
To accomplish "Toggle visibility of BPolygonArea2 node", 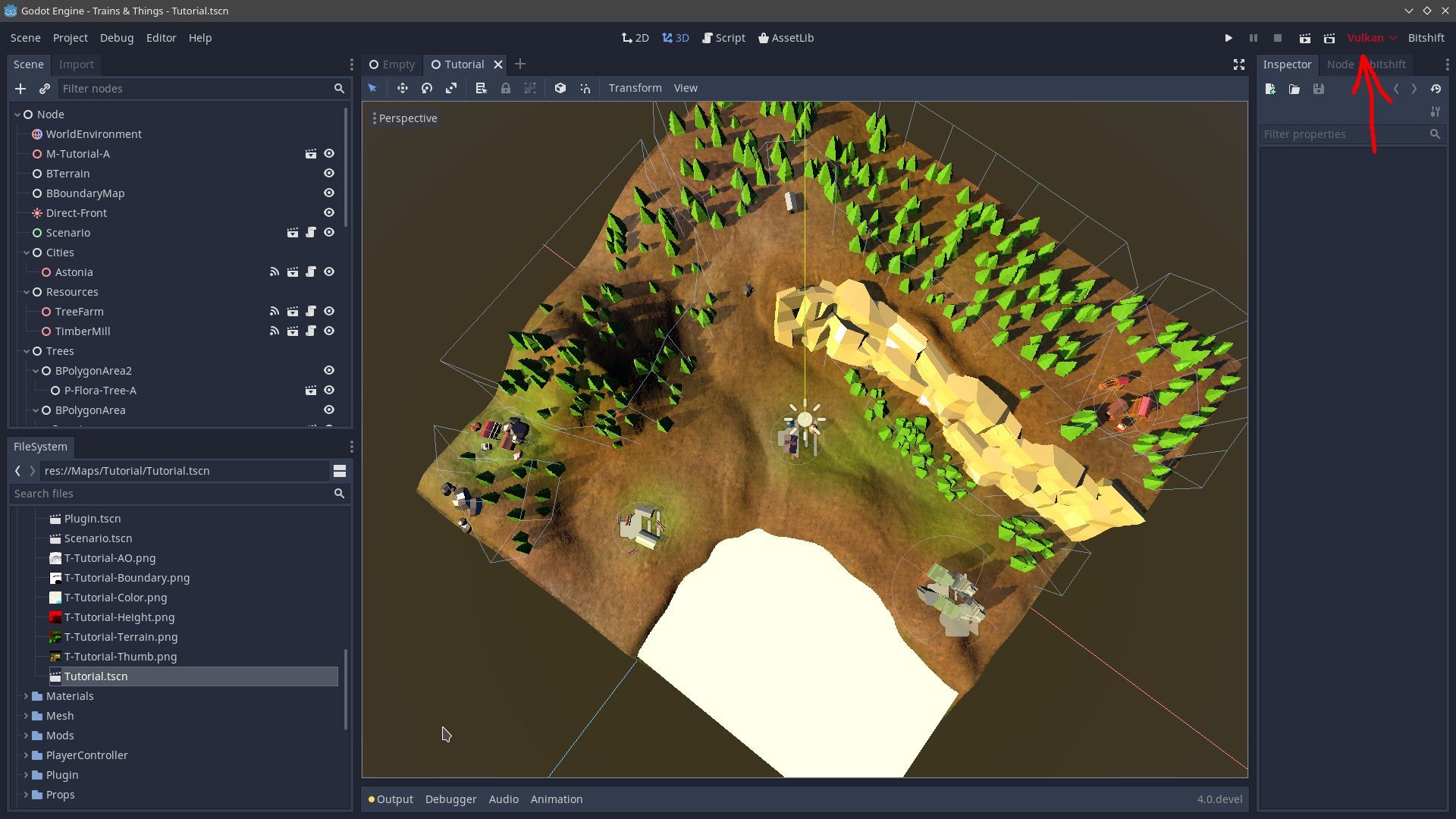I will point(328,370).
